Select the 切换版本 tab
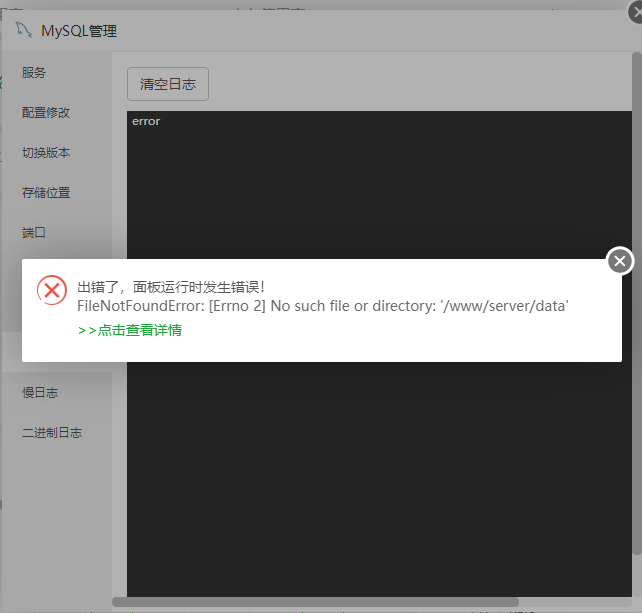This screenshot has width=642, height=613. click(46, 153)
